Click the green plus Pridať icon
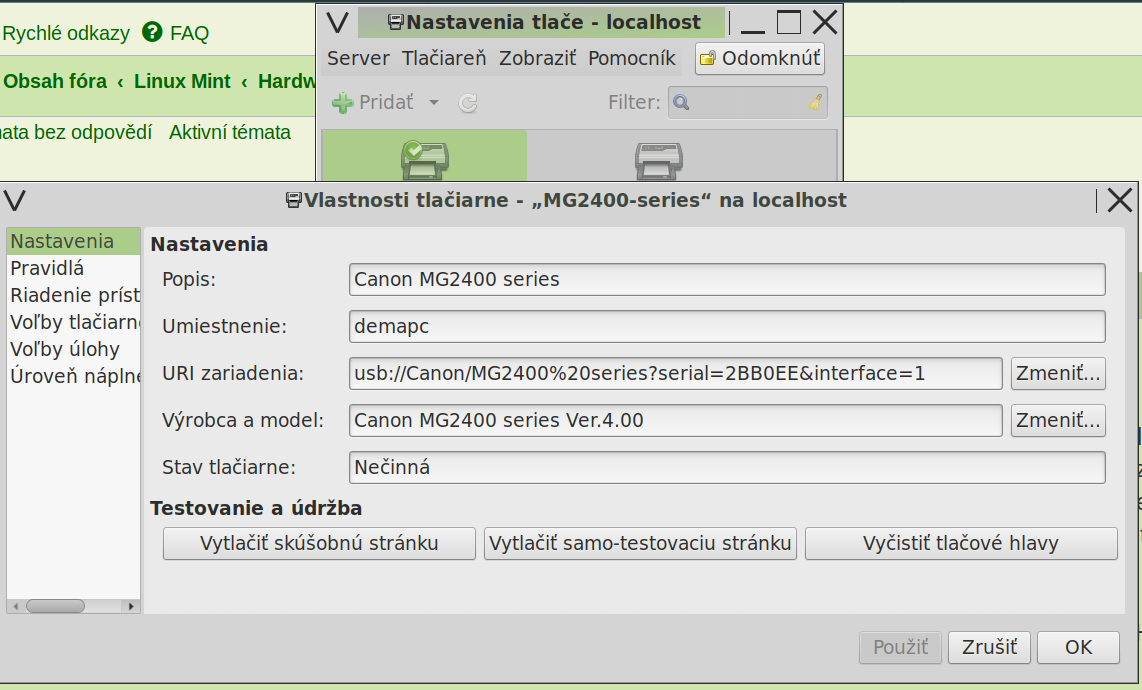The image size is (1142, 690). (342, 102)
